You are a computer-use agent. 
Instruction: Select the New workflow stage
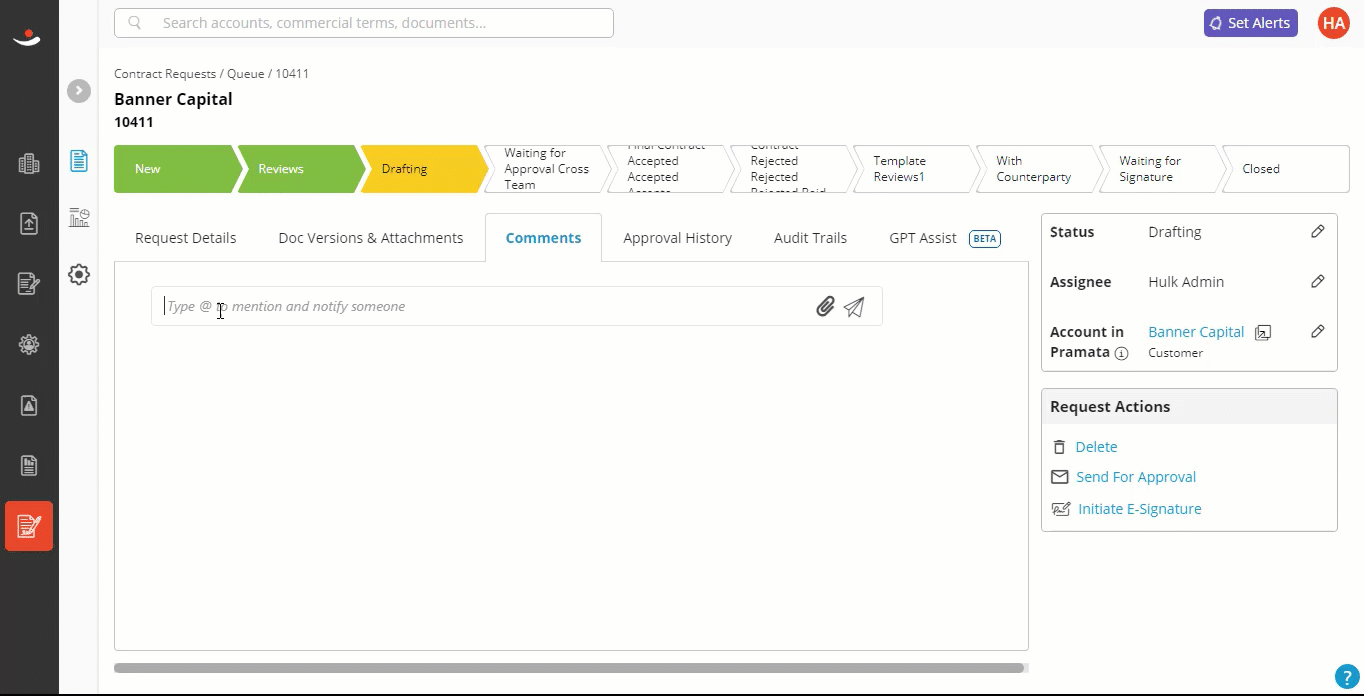176,169
